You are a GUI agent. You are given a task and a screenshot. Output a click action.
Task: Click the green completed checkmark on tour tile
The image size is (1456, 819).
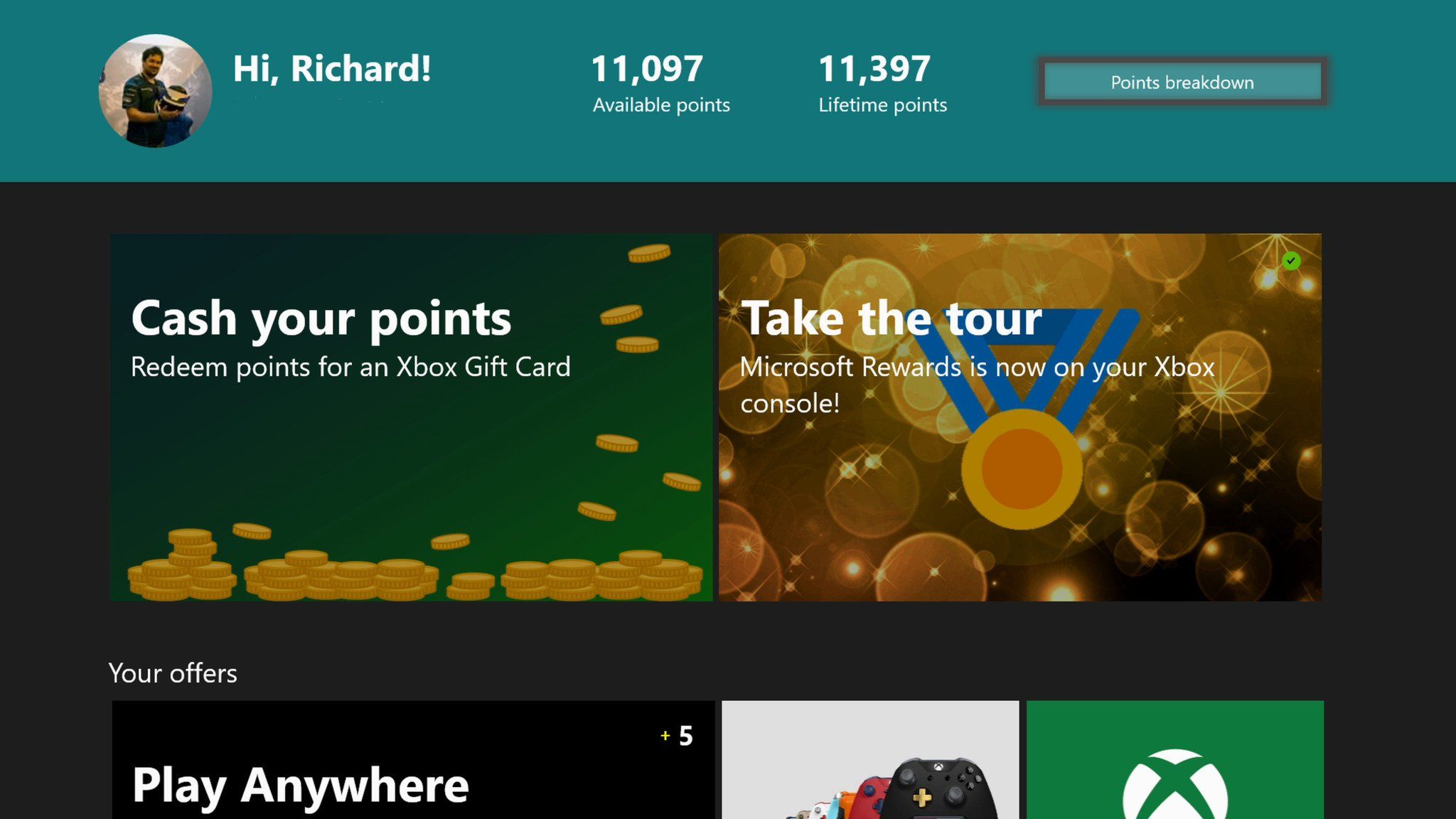(1291, 261)
